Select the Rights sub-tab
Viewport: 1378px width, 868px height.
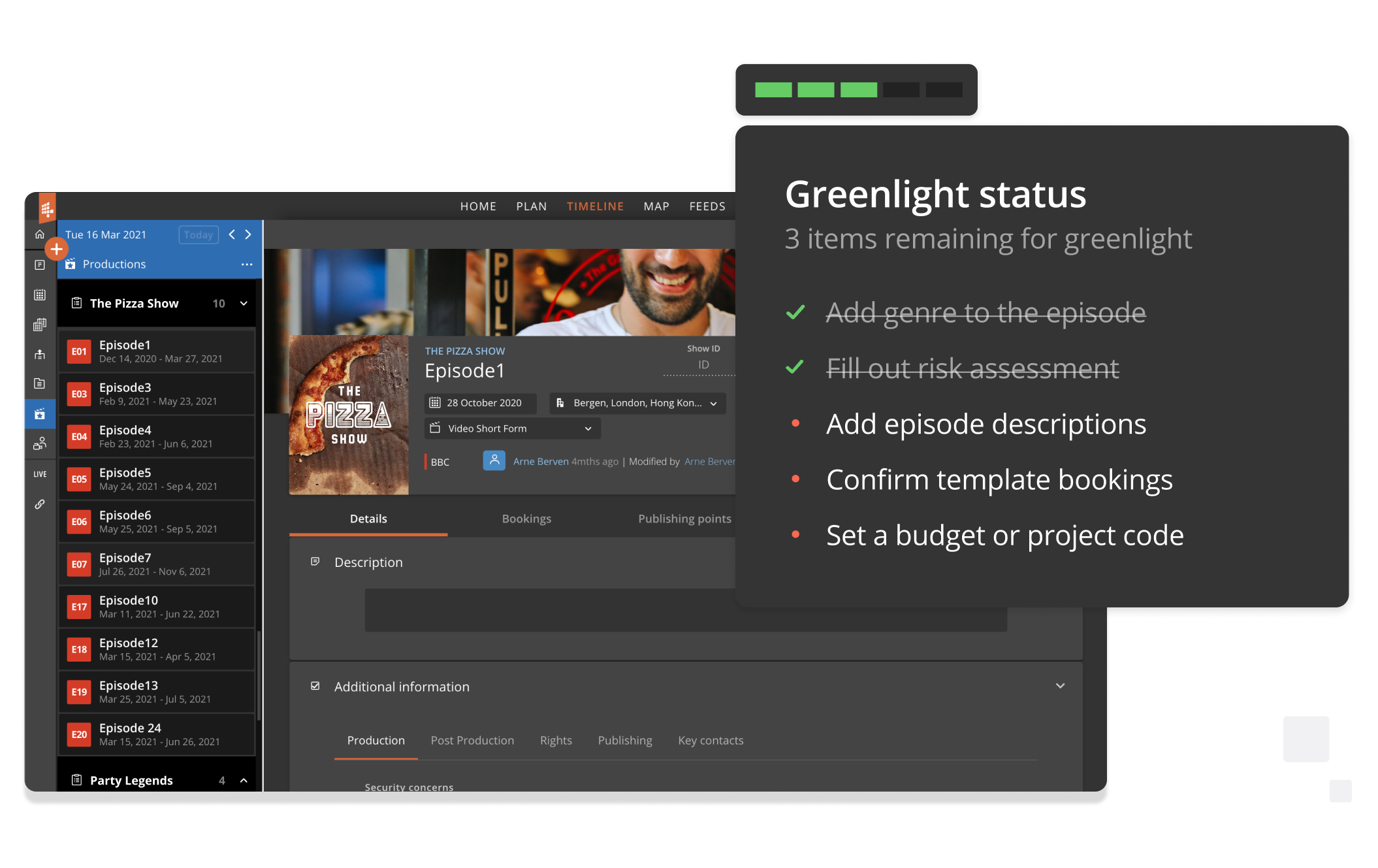point(556,741)
